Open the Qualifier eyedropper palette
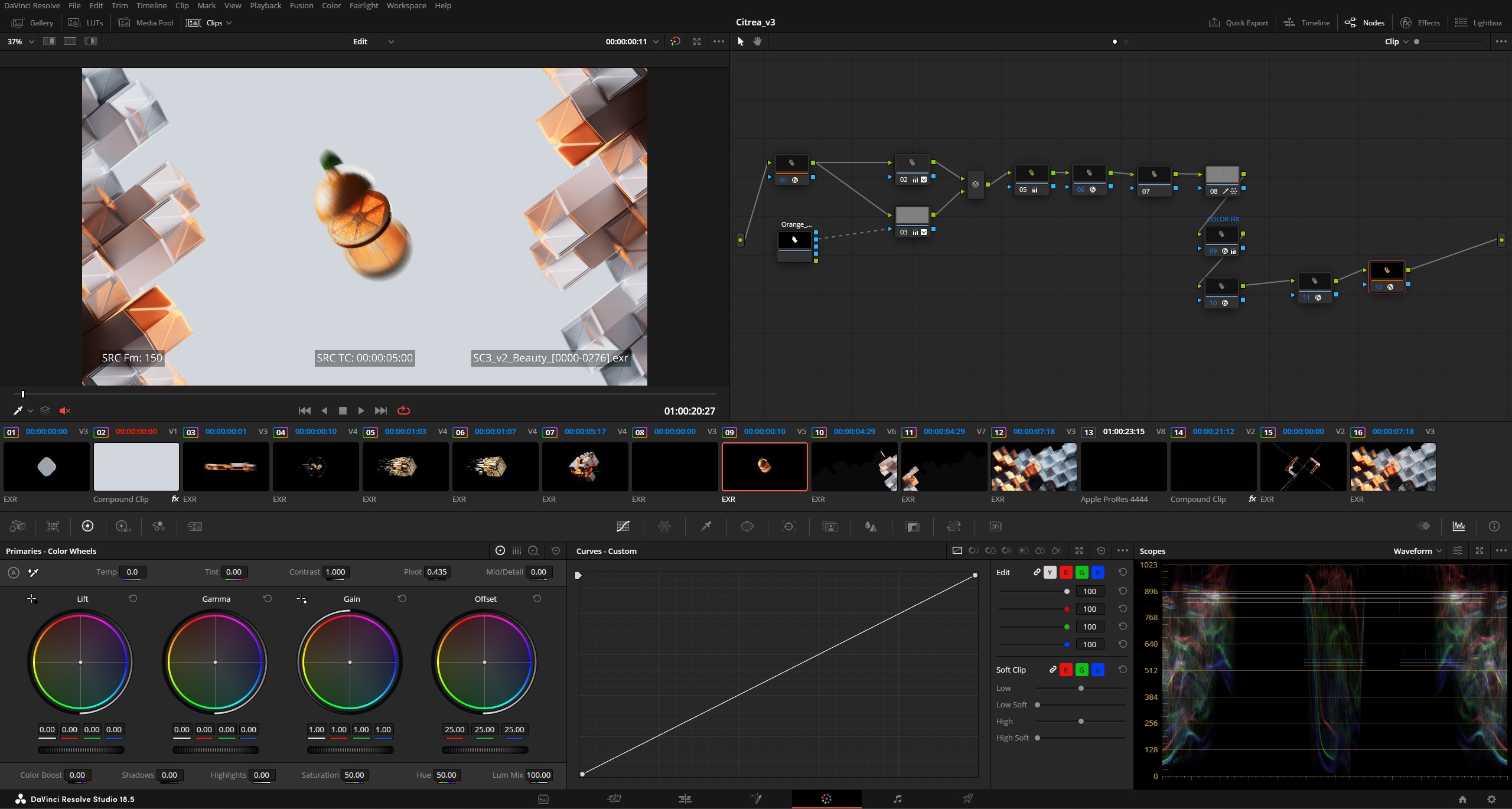This screenshot has height=809, width=1512. (706, 526)
